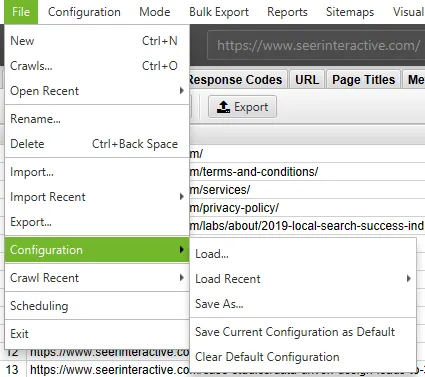Choose Clear Default Configuration
This screenshot has width=425, height=377.
click(303, 357)
